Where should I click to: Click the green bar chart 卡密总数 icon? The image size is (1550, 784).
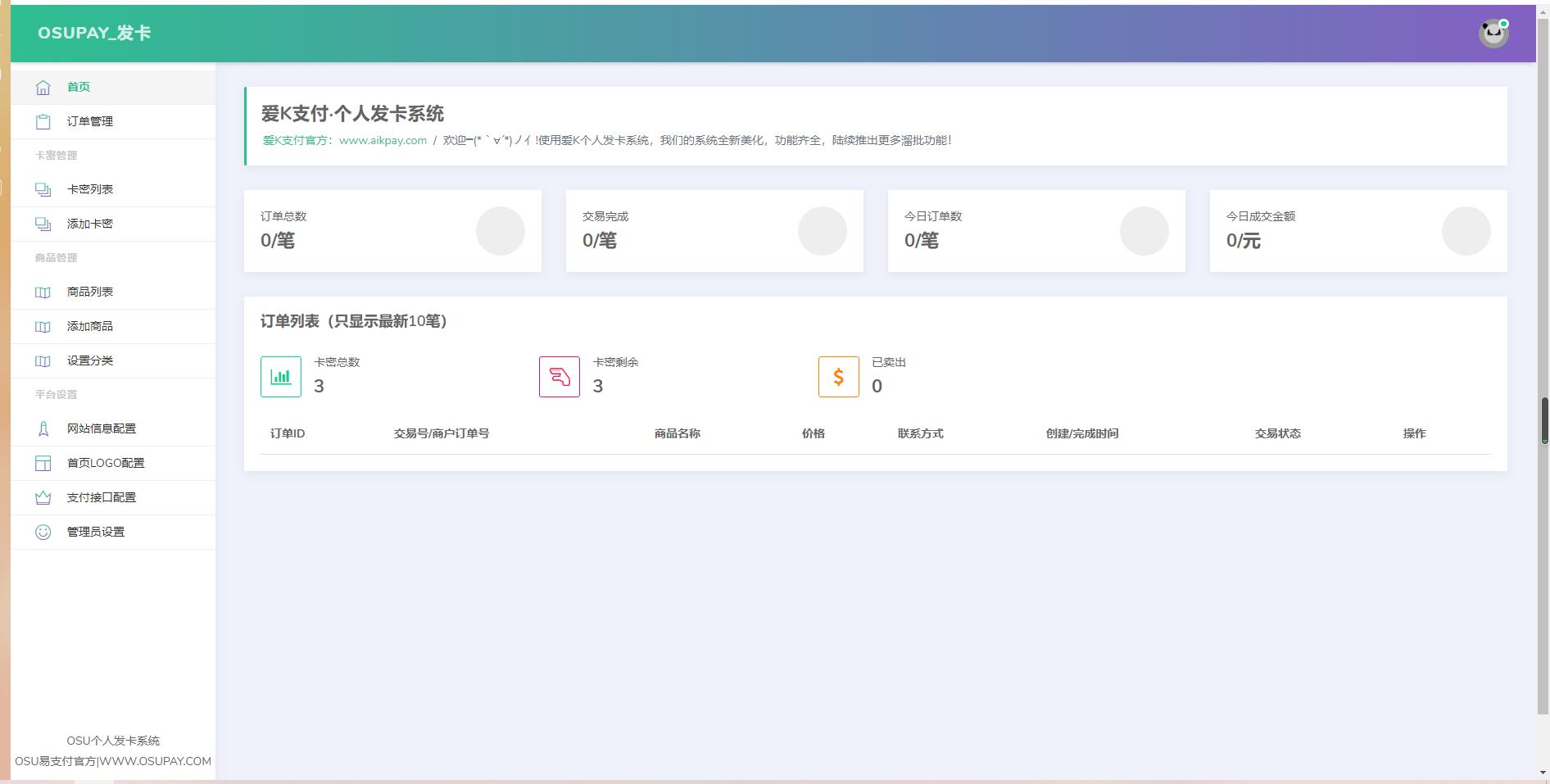click(281, 377)
